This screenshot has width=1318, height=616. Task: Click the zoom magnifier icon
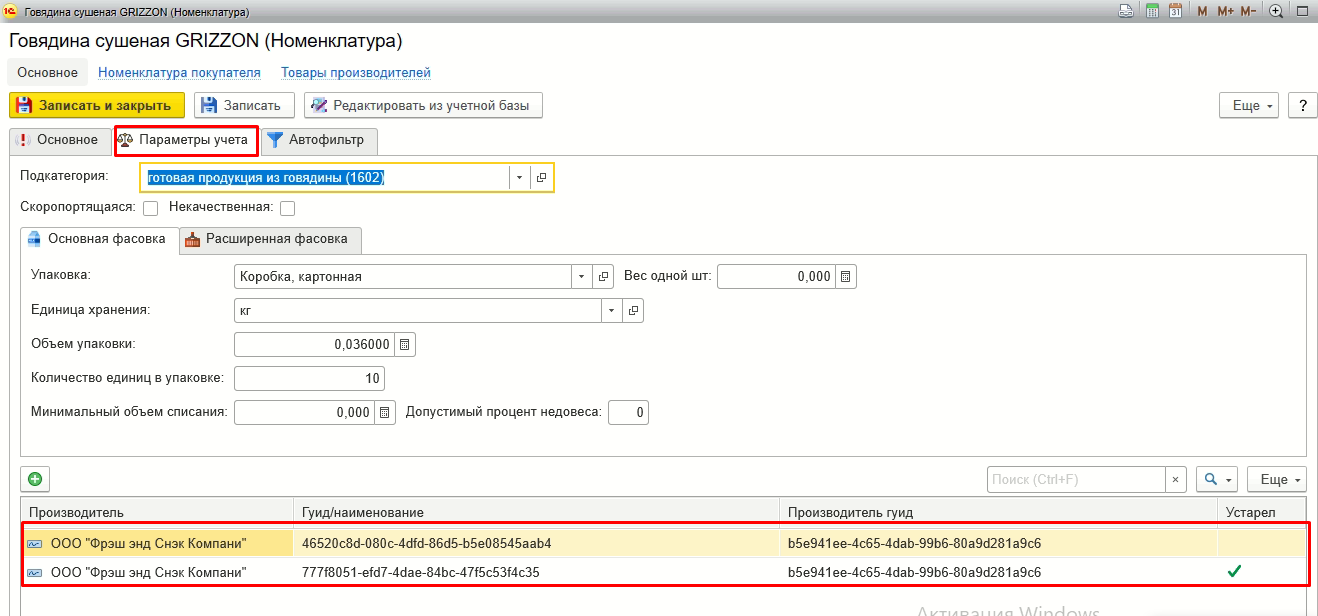click(x=1276, y=11)
